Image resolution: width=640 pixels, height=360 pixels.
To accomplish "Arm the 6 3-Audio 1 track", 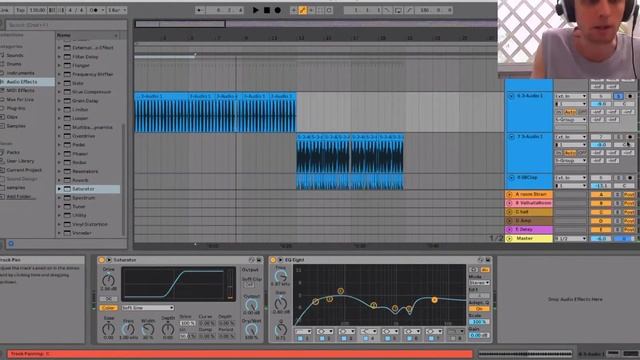I will pyautogui.click(x=630, y=96).
